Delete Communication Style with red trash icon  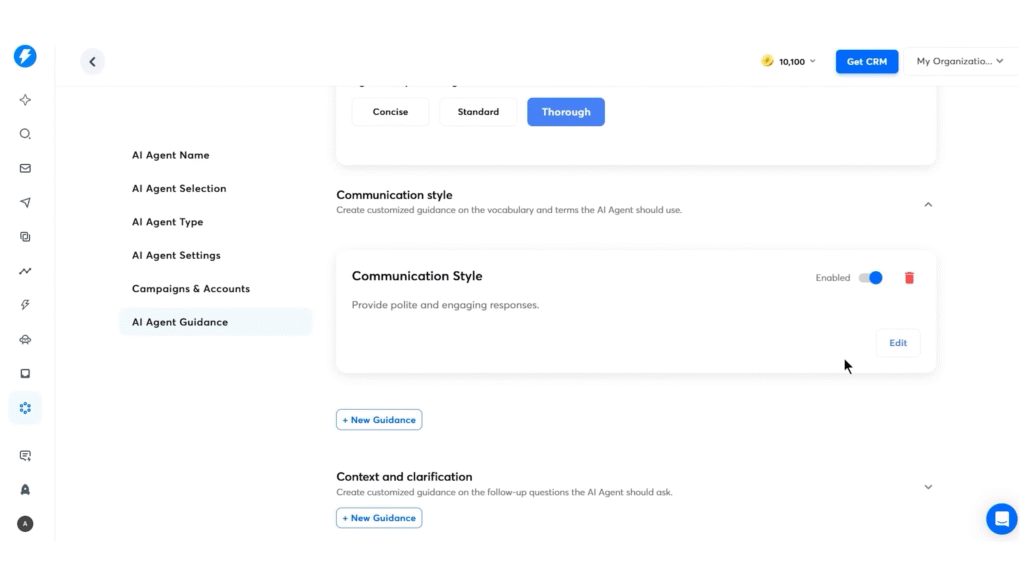(909, 278)
